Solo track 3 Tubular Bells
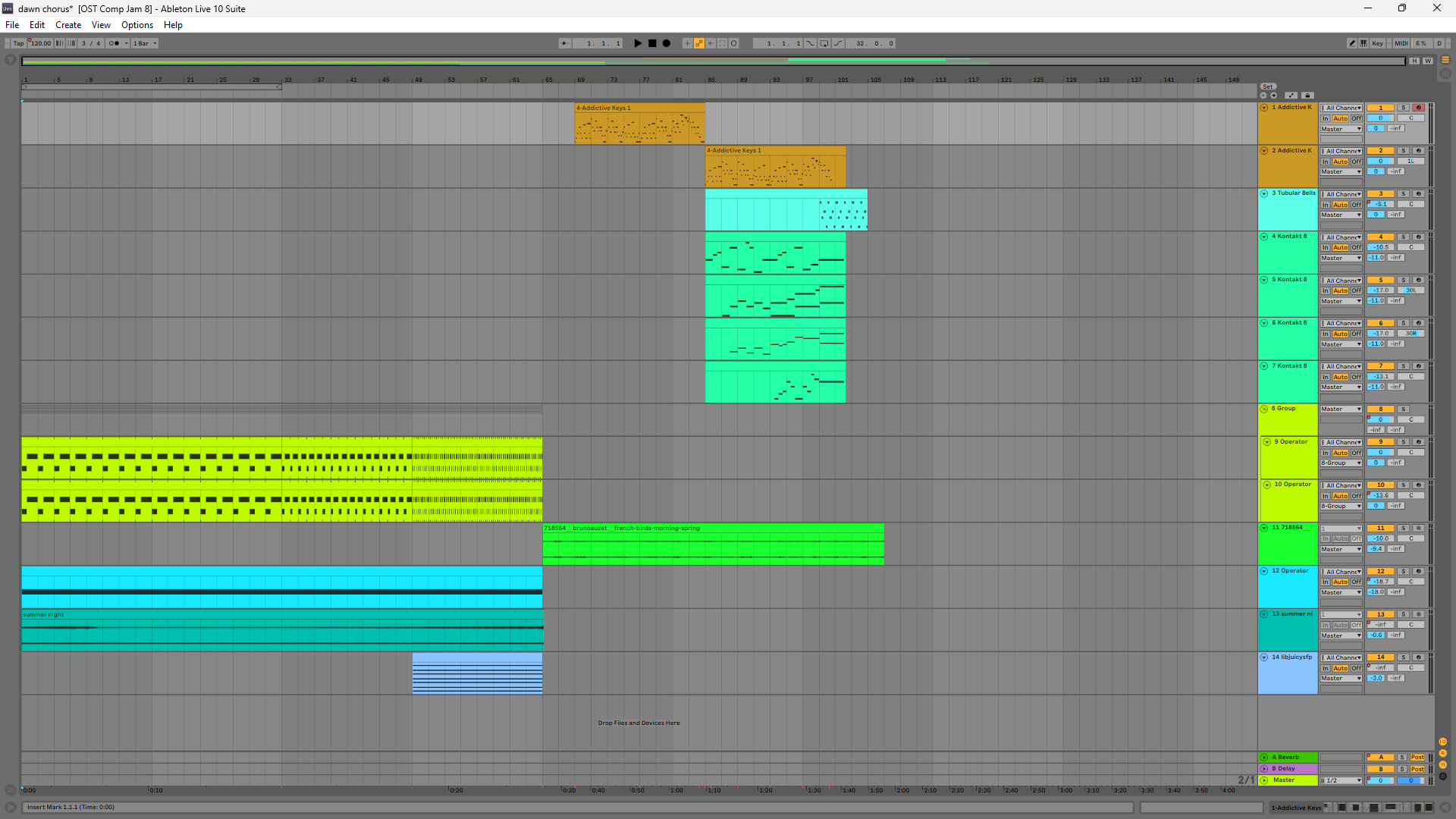 click(1403, 194)
